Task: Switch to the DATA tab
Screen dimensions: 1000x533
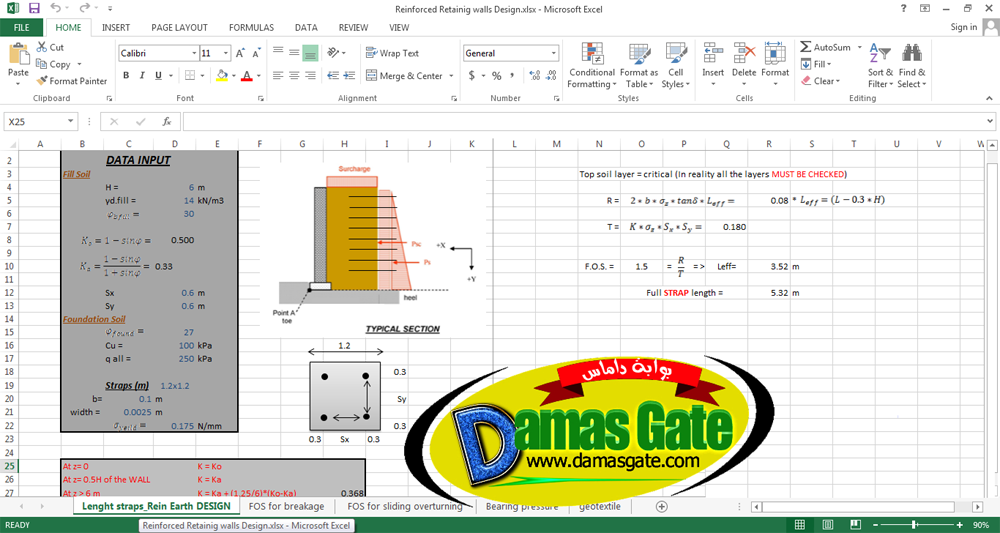Action: [x=306, y=27]
